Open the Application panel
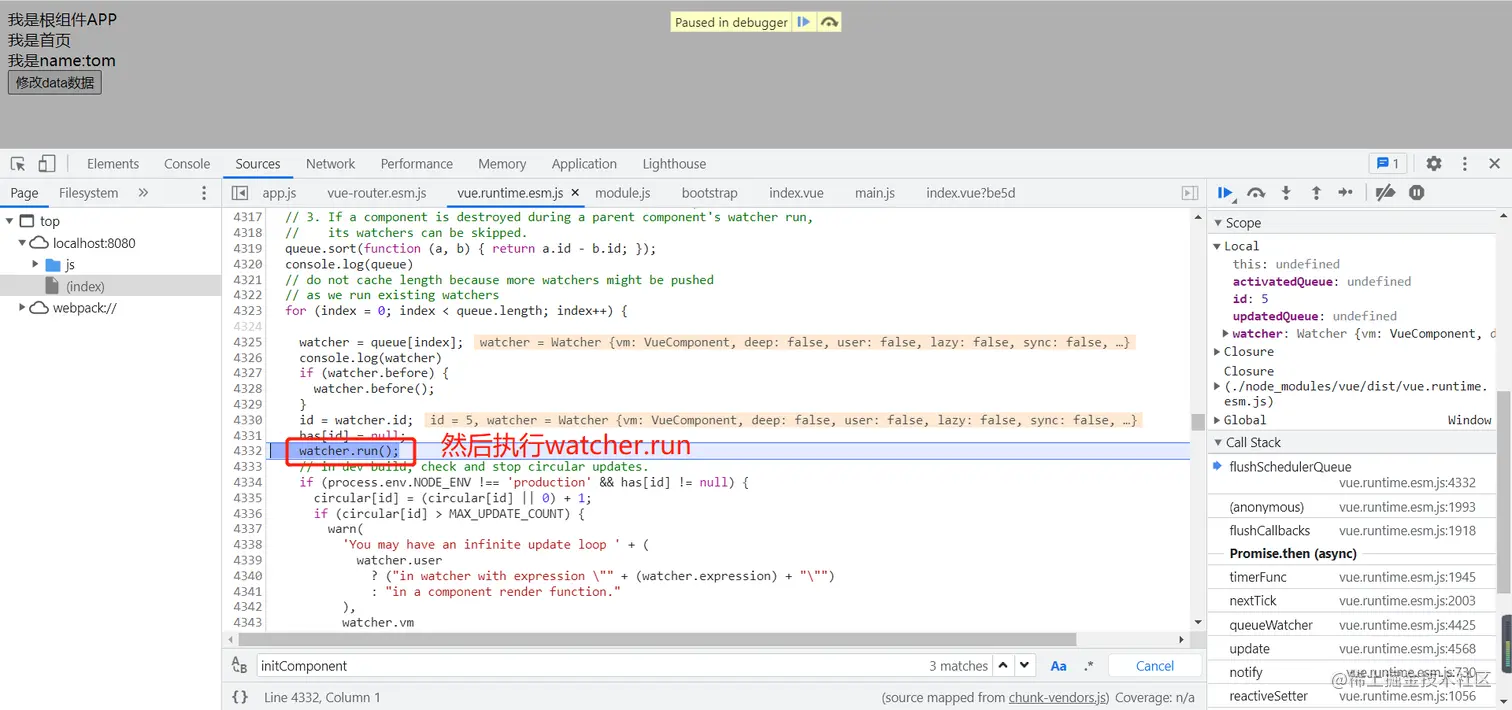 [584, 164]
